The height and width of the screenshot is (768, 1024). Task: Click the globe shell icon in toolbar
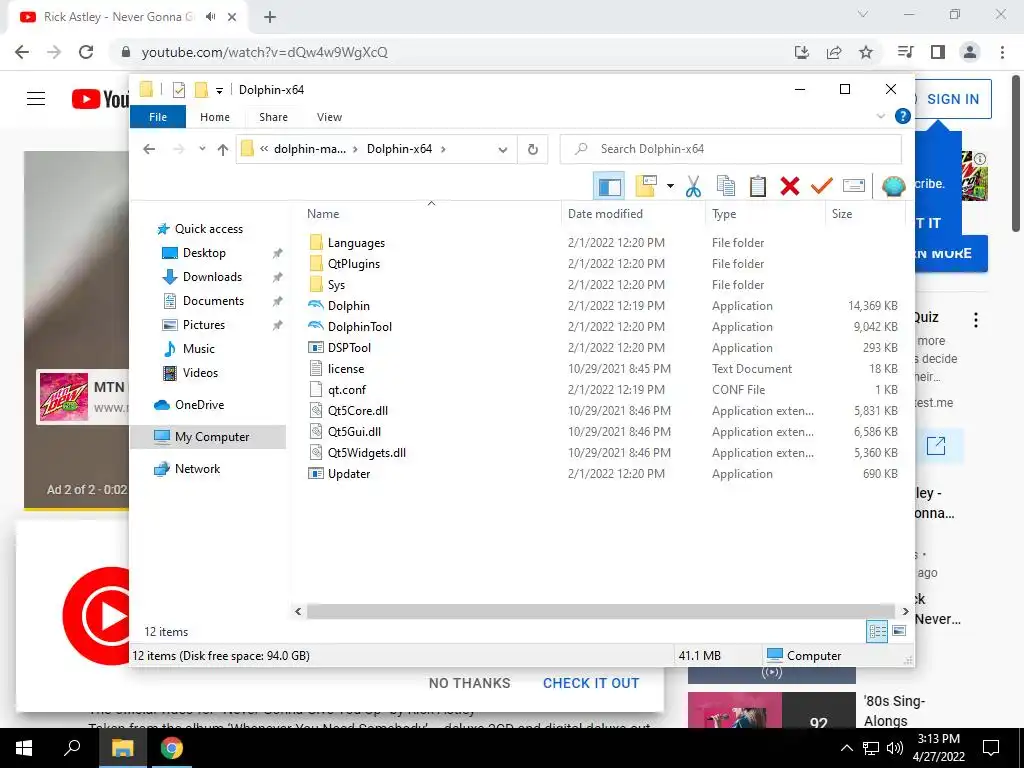click(893, 186)
